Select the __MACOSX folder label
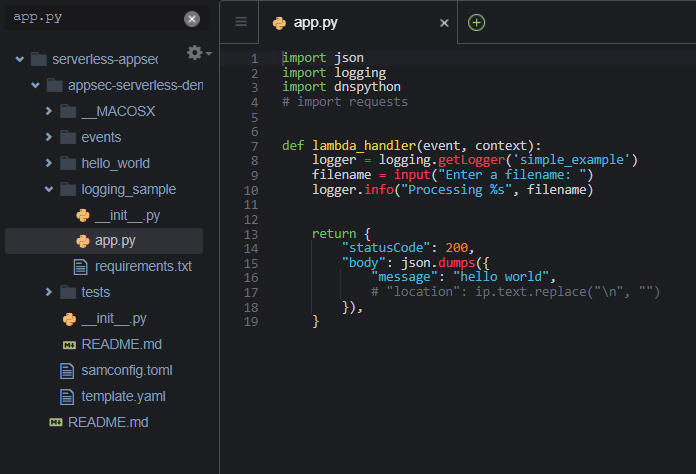 tap(118, 111)
